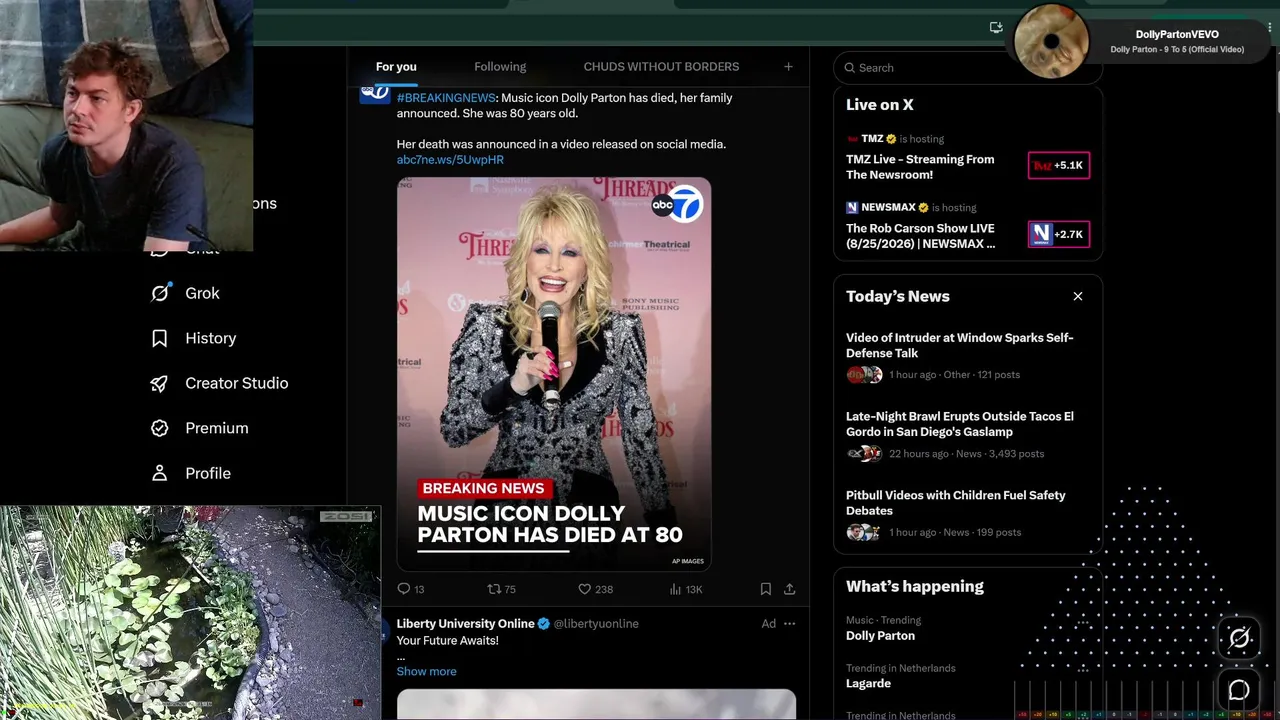Image resolution: width=1280 pixels, height=720 pixels.
Task: Click the @libertyuonline handle
Action: [x=596, y=624]
